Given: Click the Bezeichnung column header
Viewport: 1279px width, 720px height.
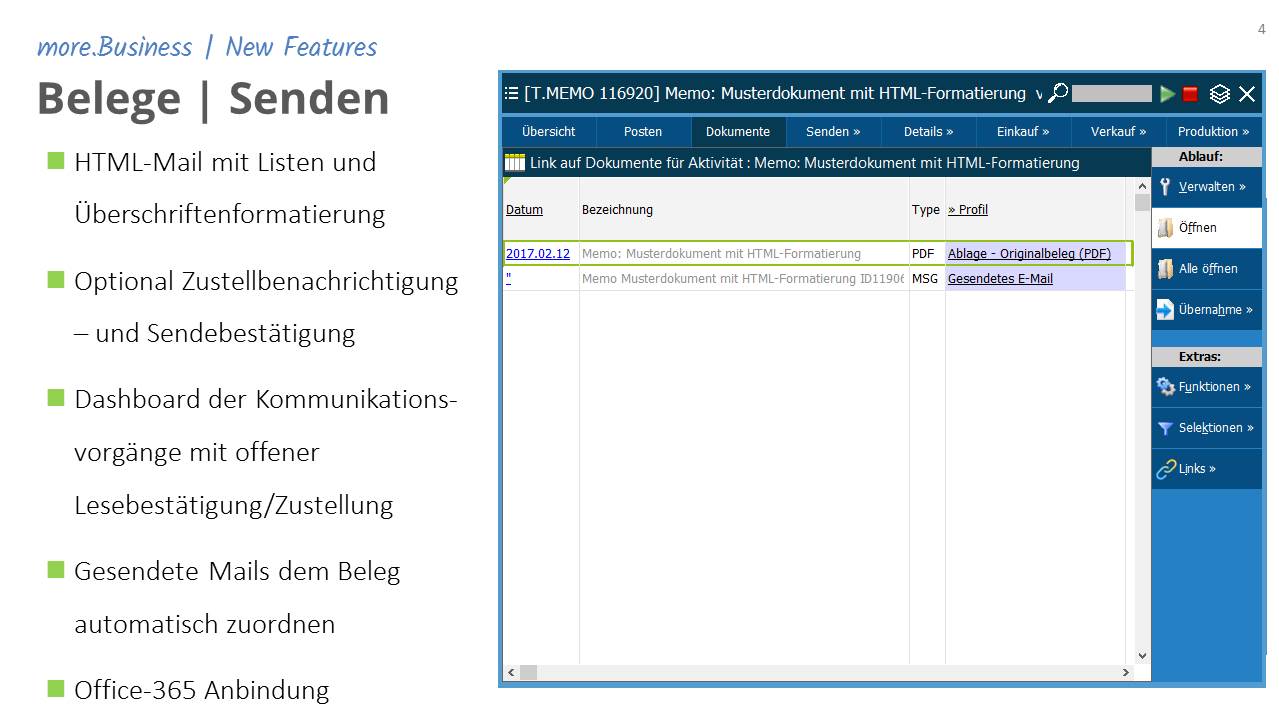Looking at the screenshot, I should click(x=617, y=210).
